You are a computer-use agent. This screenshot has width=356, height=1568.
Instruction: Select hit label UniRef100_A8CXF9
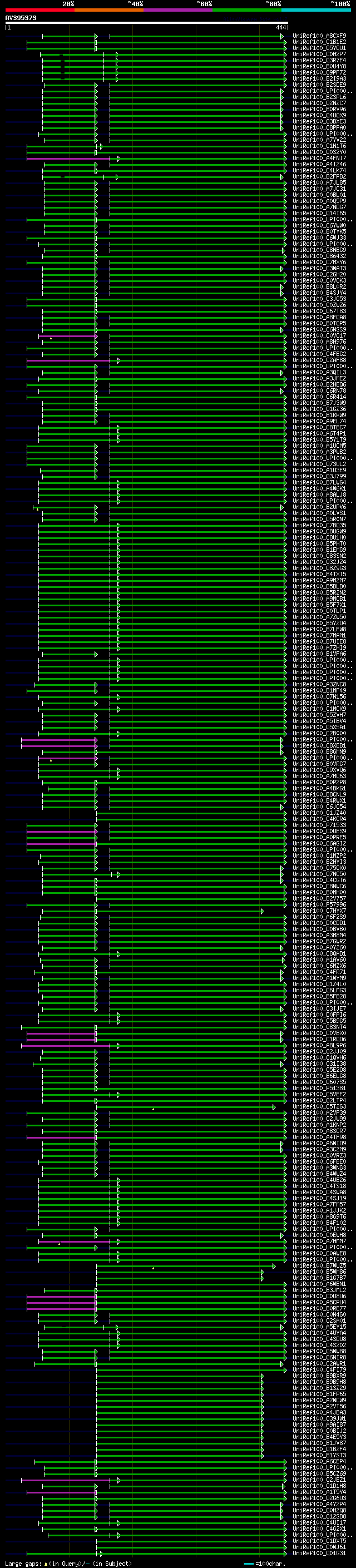coord(319,37)
